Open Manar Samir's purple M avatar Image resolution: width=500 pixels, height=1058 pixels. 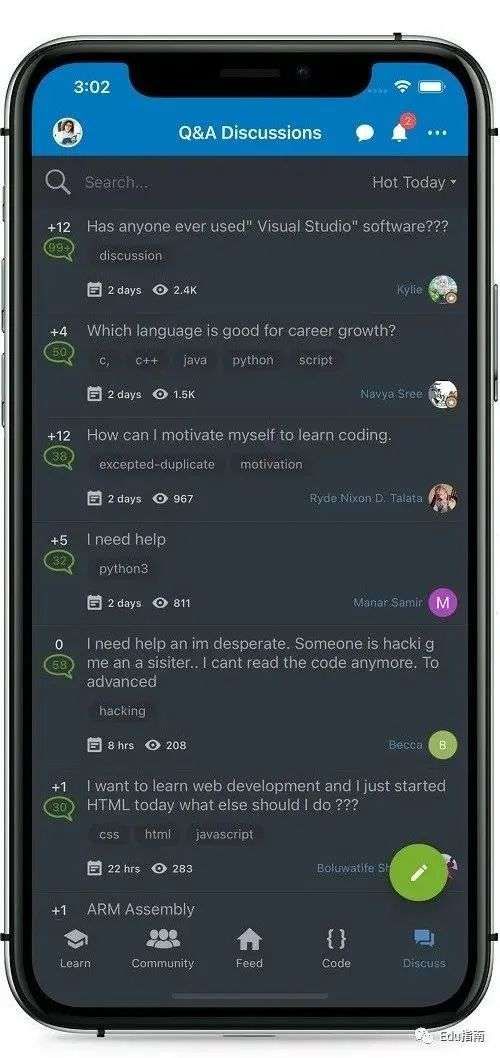443,603
